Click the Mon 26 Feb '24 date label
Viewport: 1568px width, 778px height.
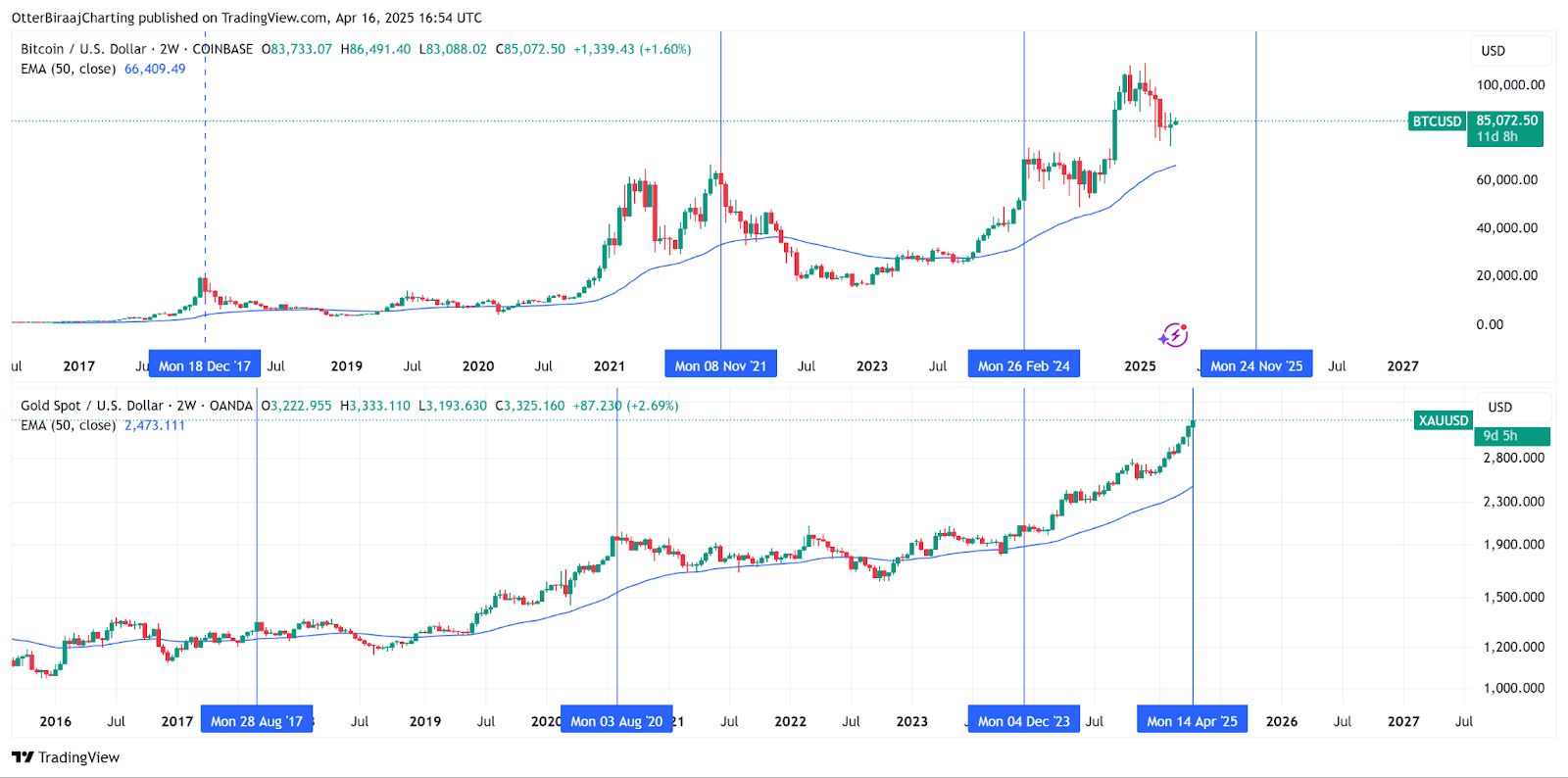tap(1023, 365)
